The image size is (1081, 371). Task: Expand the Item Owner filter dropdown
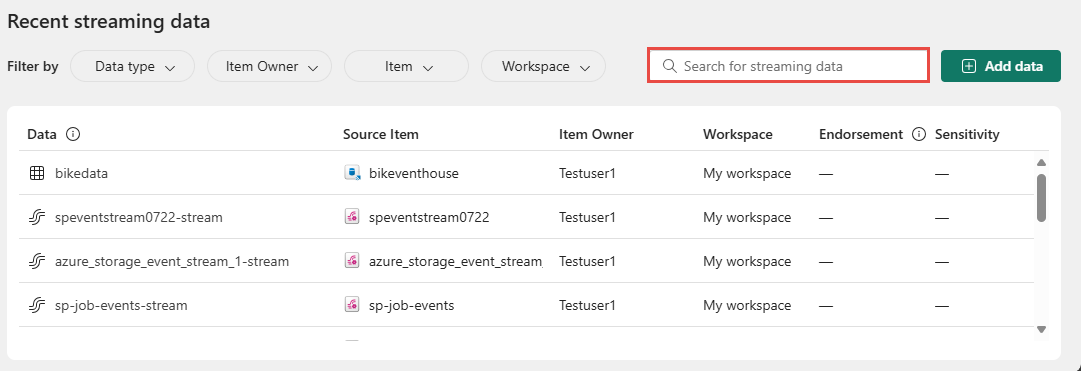(270, 66)
